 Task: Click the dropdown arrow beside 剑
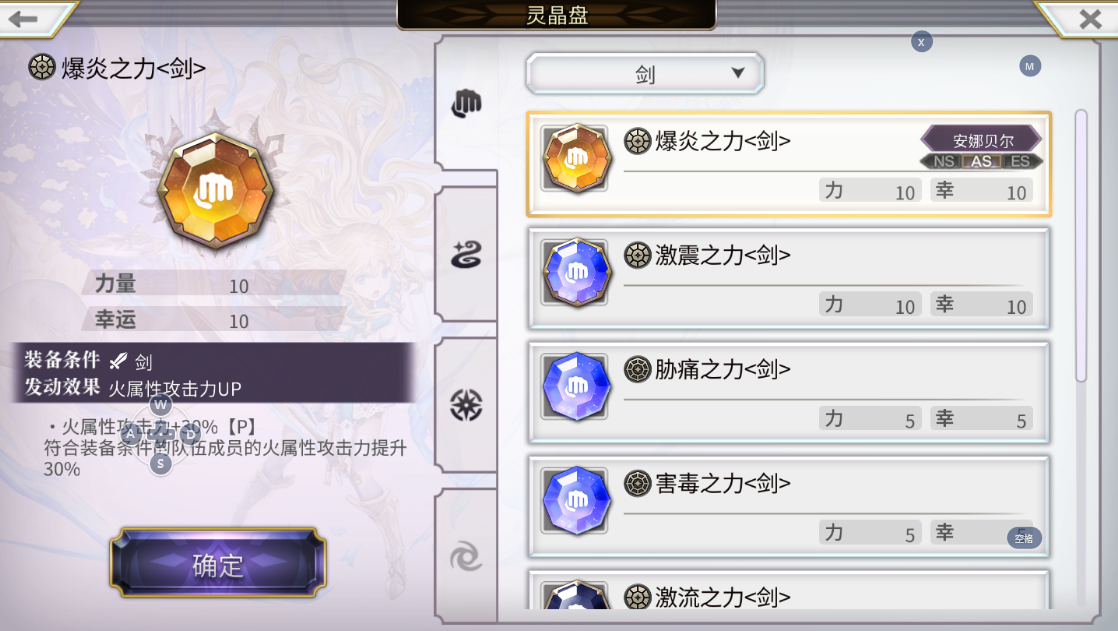click(738, 73)
